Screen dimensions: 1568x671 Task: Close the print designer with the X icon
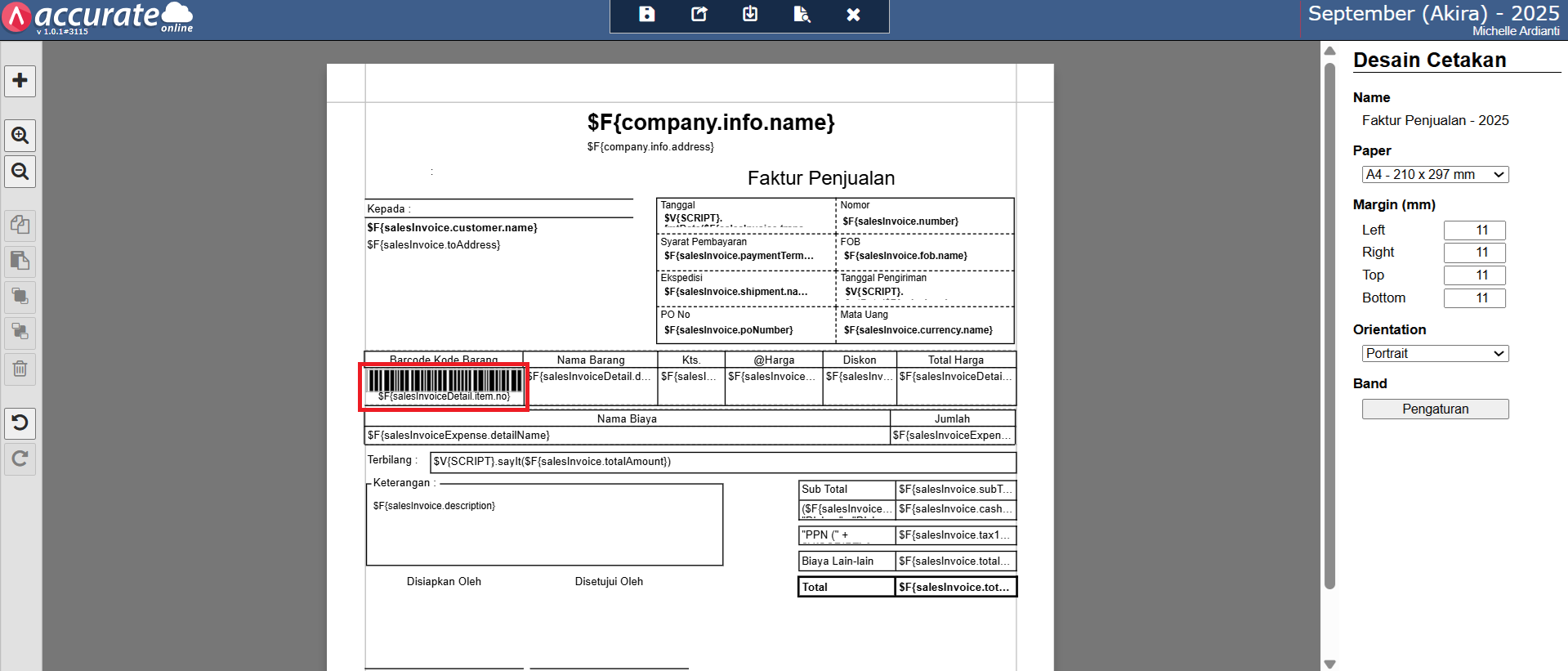[x=853, y=15]
